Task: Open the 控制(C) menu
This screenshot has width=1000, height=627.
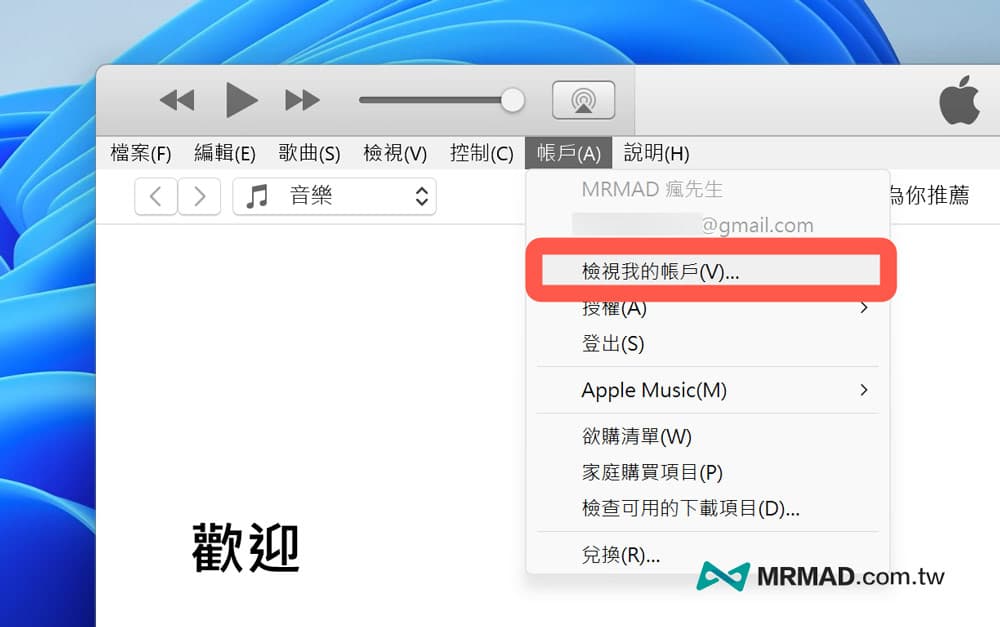Action: point(482,153)
